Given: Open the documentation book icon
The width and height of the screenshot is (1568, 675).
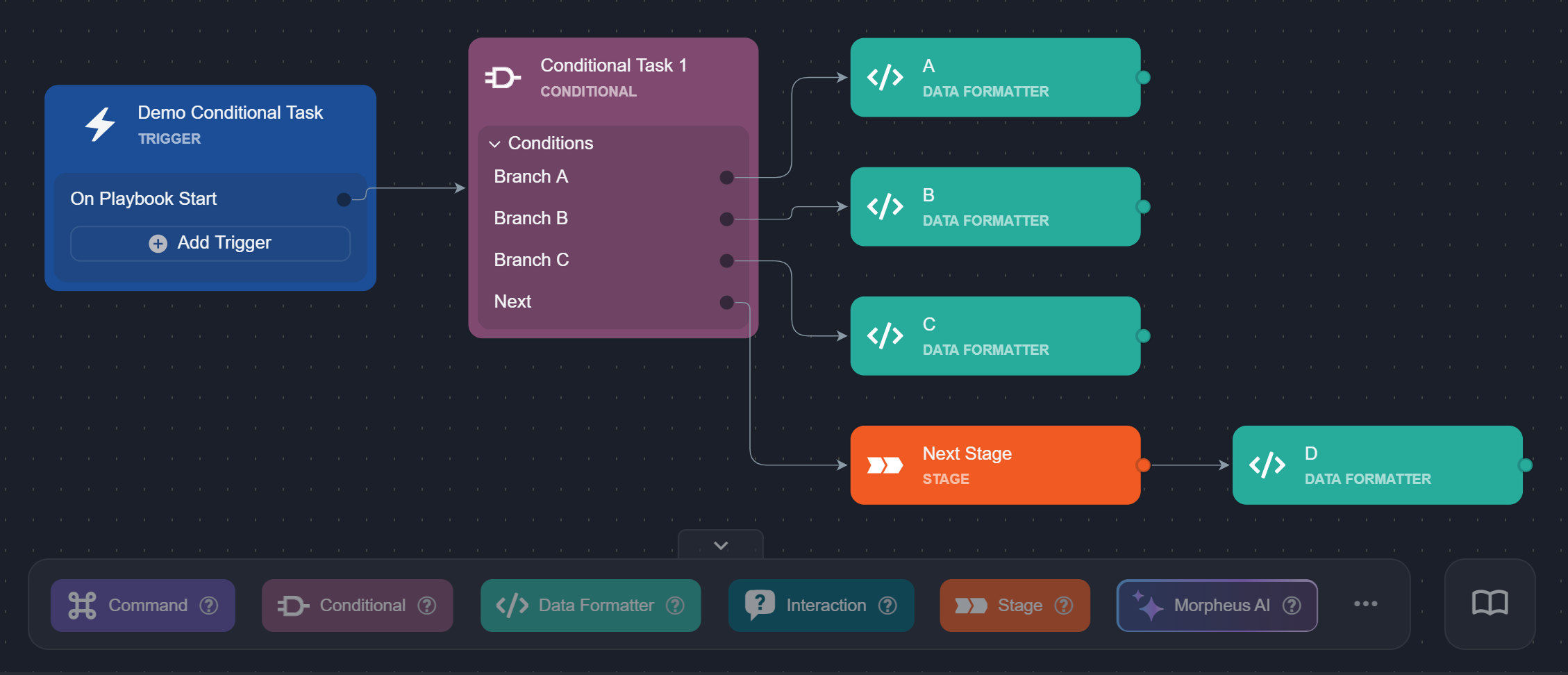Looking at the screenshot, I should coord(1490,603).
